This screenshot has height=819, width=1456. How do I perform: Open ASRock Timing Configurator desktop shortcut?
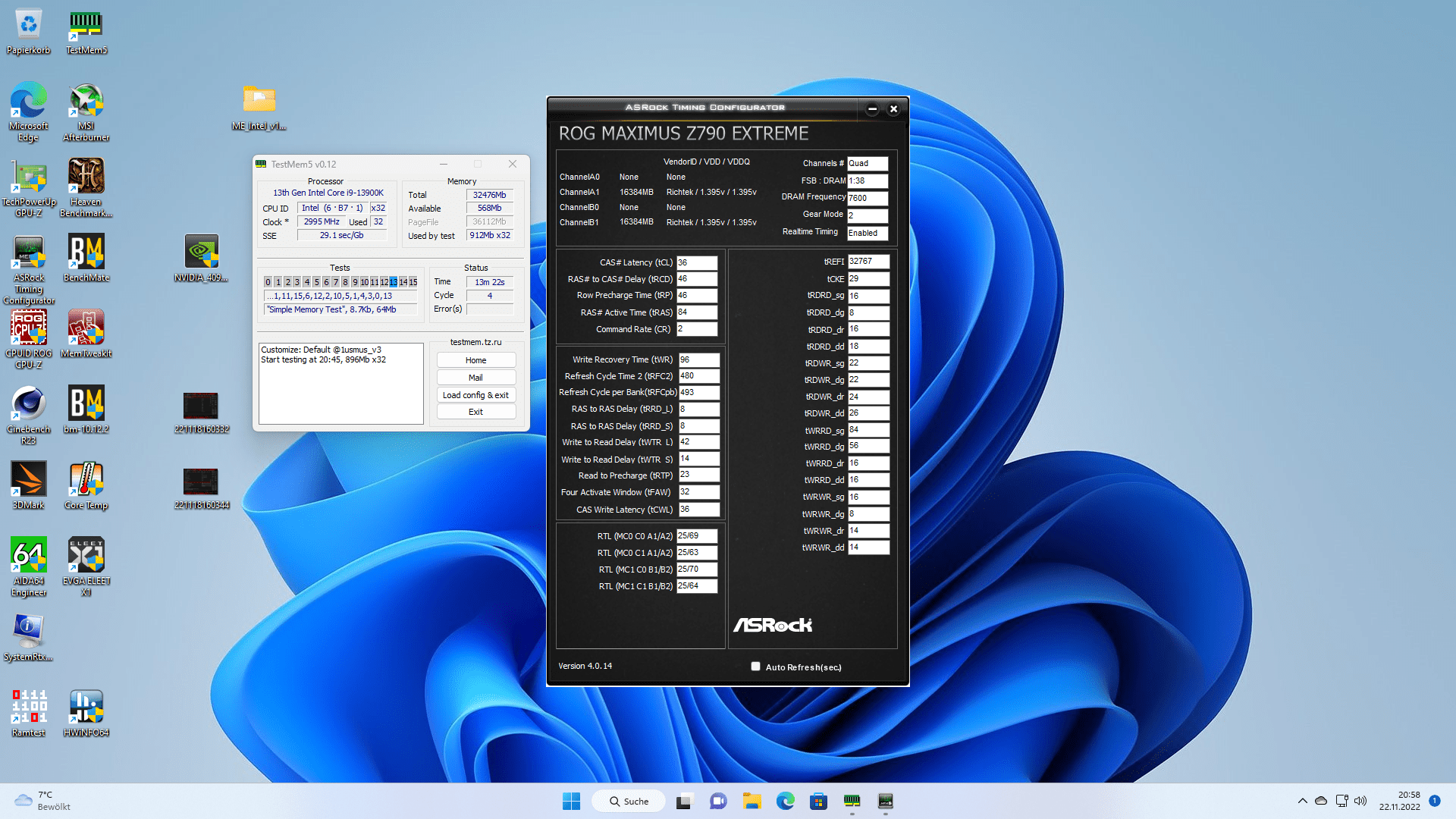28,269
